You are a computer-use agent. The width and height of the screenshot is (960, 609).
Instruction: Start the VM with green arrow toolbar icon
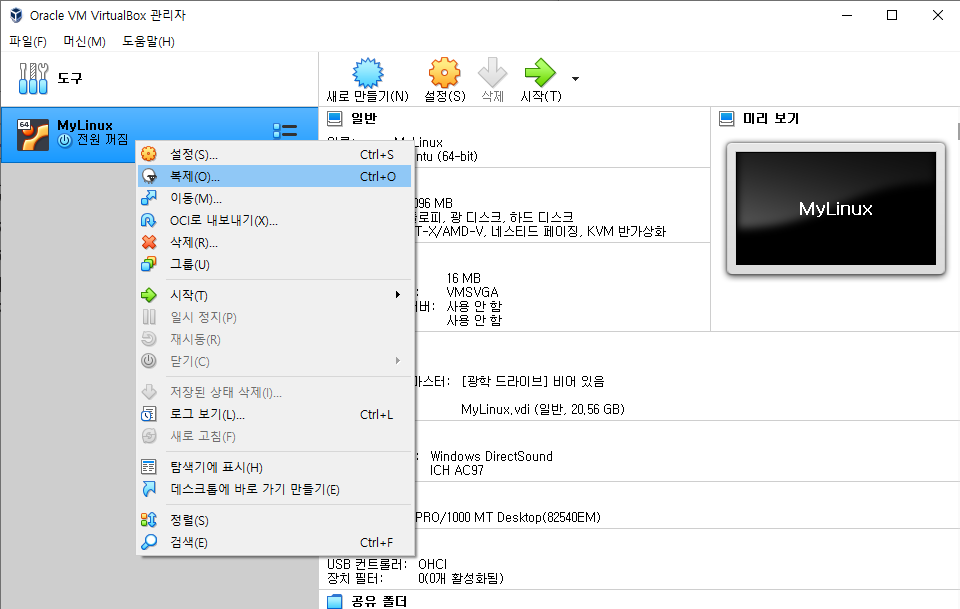tap(540, 73)
